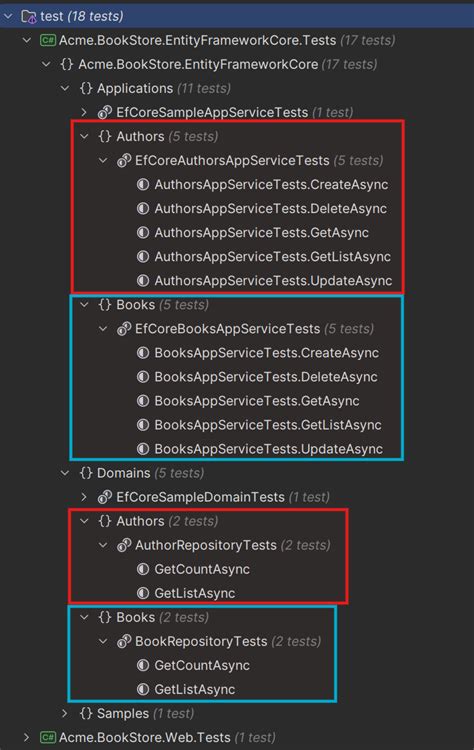Image resolution: width=474 pixels, height=750 pixels.
Task: Select GetCountAsync under AuthorRepositoryTests
Action: (x=202, y=569)
